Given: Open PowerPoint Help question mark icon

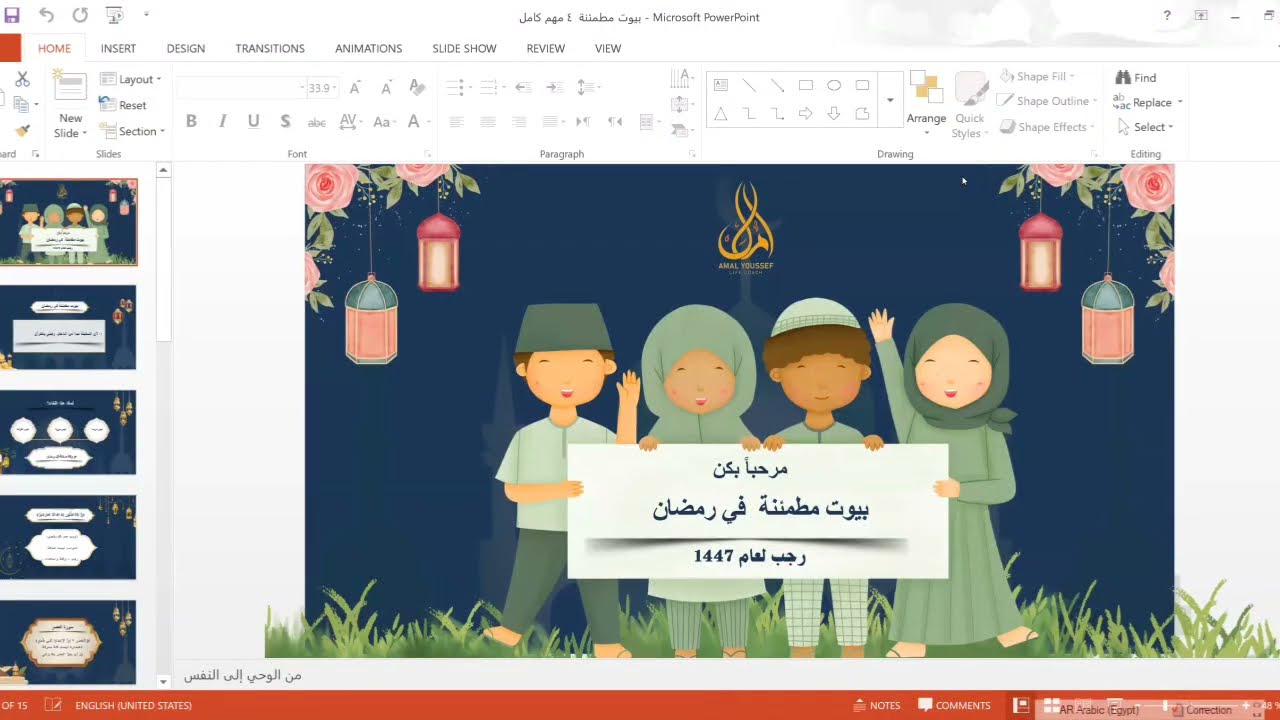Looking at the screenshot, I should tap(1167, 16).
